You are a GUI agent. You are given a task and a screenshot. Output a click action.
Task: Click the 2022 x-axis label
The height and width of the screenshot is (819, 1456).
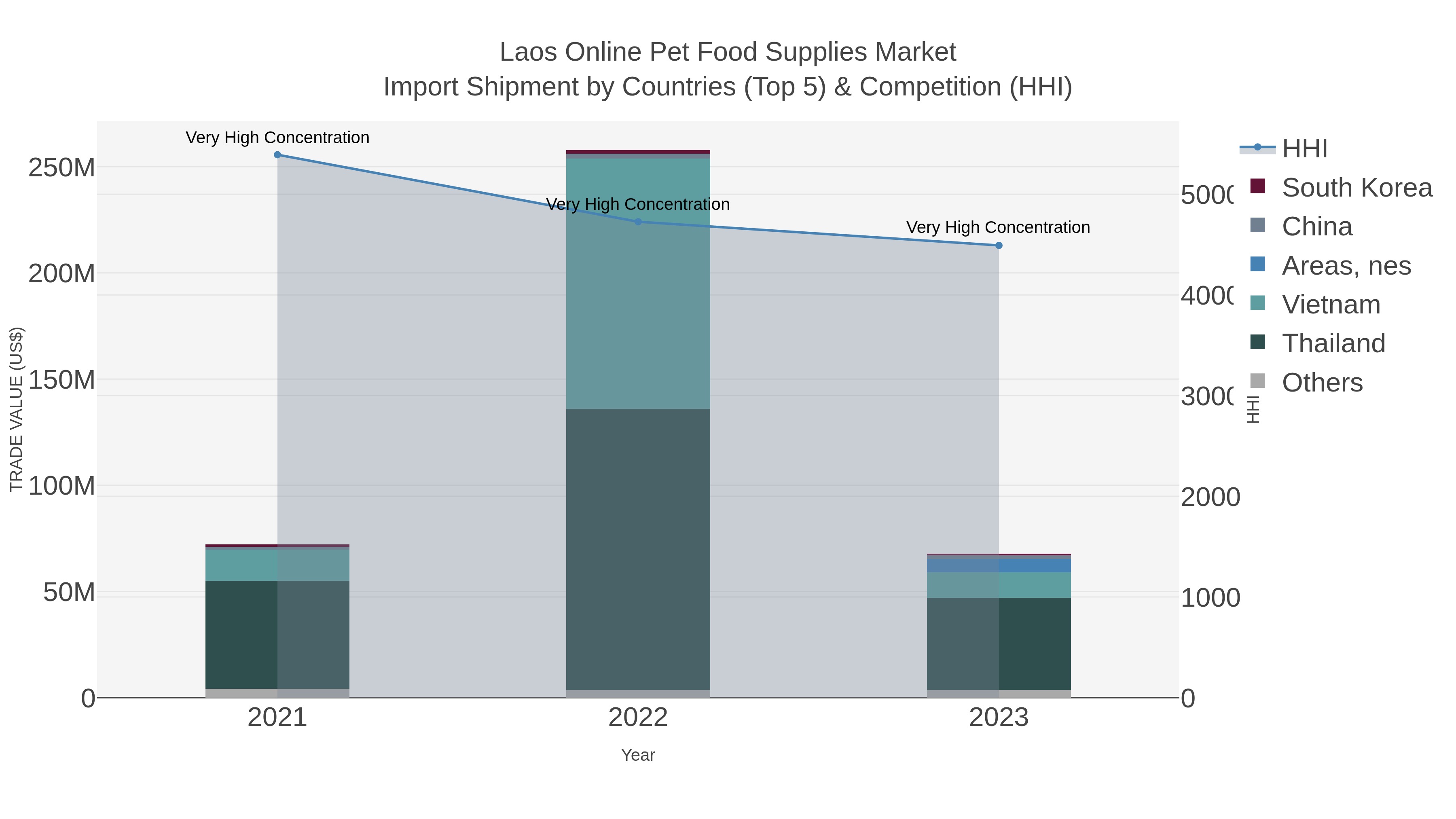pyautogui.click(x=638, y=718)
